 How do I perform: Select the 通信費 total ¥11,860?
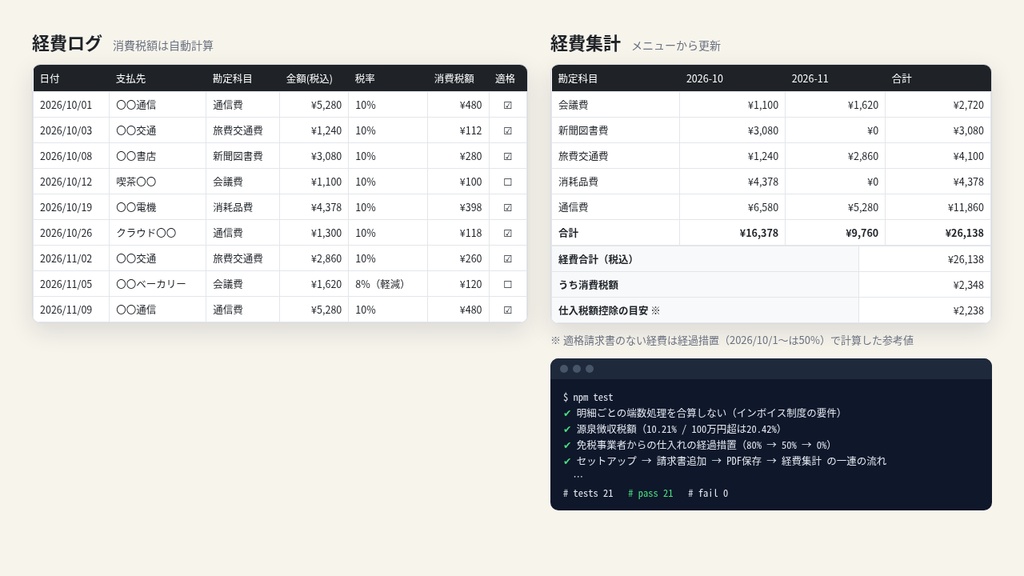coord(938,208)
